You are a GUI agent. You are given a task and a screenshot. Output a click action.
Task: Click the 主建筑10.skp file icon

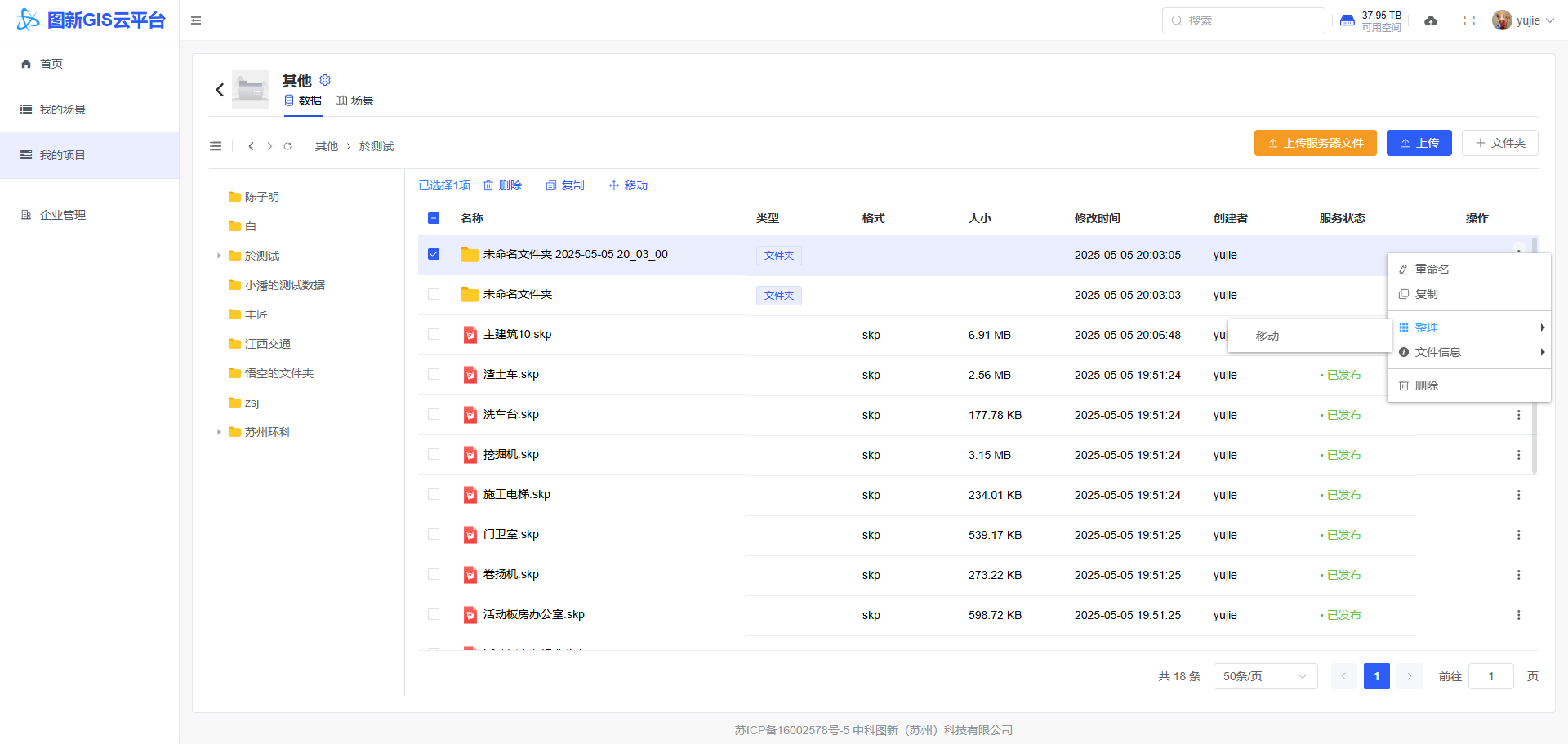point(470,335)
